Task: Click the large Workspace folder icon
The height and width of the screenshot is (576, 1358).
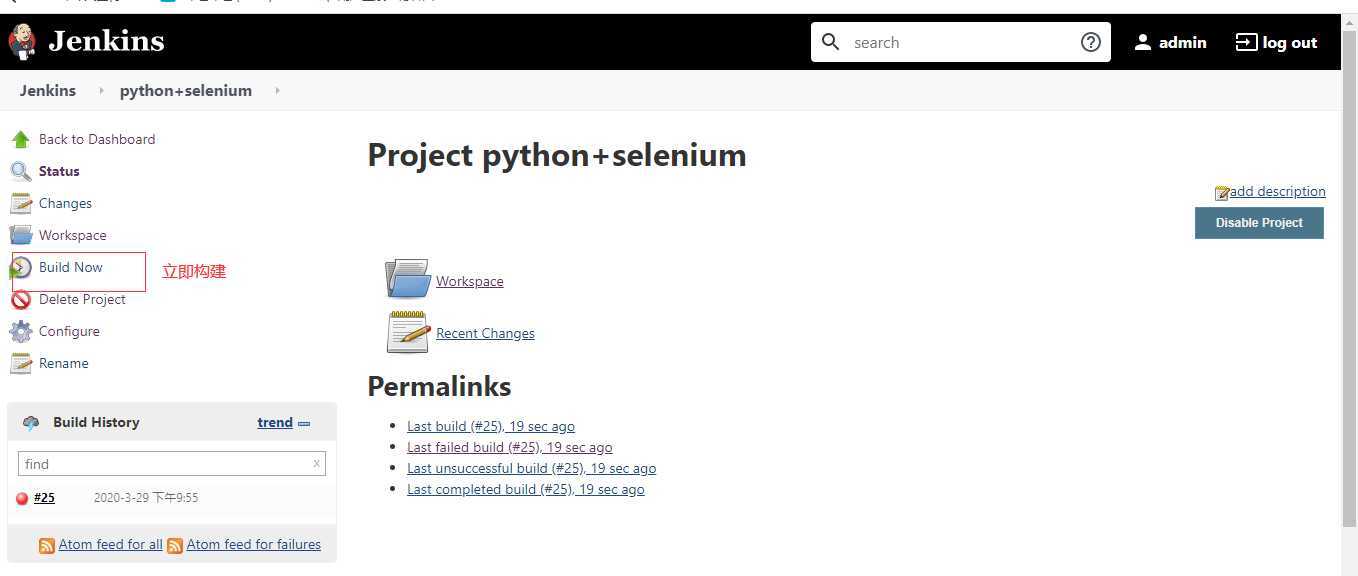Action: coord(407,279)
